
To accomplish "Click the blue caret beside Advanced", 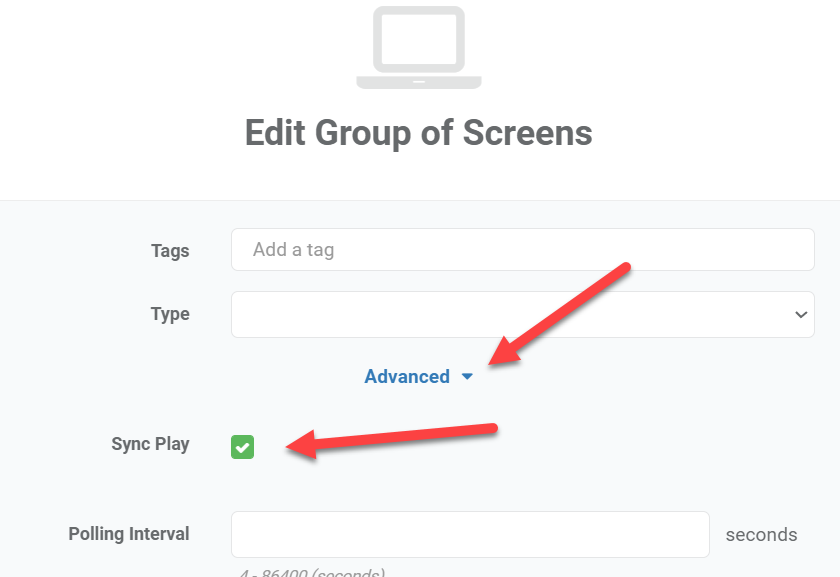I will pyautogui.click(x=467, y=377).
